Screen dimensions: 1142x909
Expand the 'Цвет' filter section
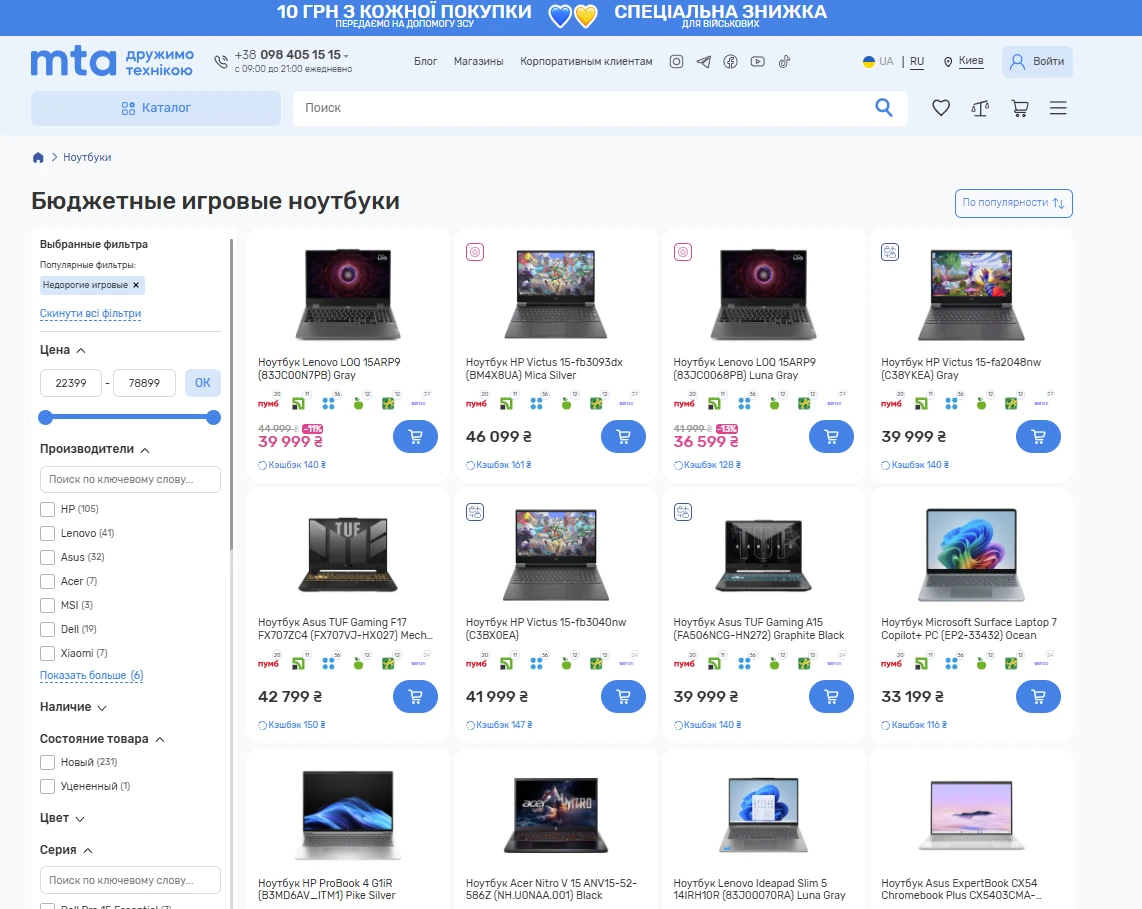pyautogui.click(x=62, y=819)
